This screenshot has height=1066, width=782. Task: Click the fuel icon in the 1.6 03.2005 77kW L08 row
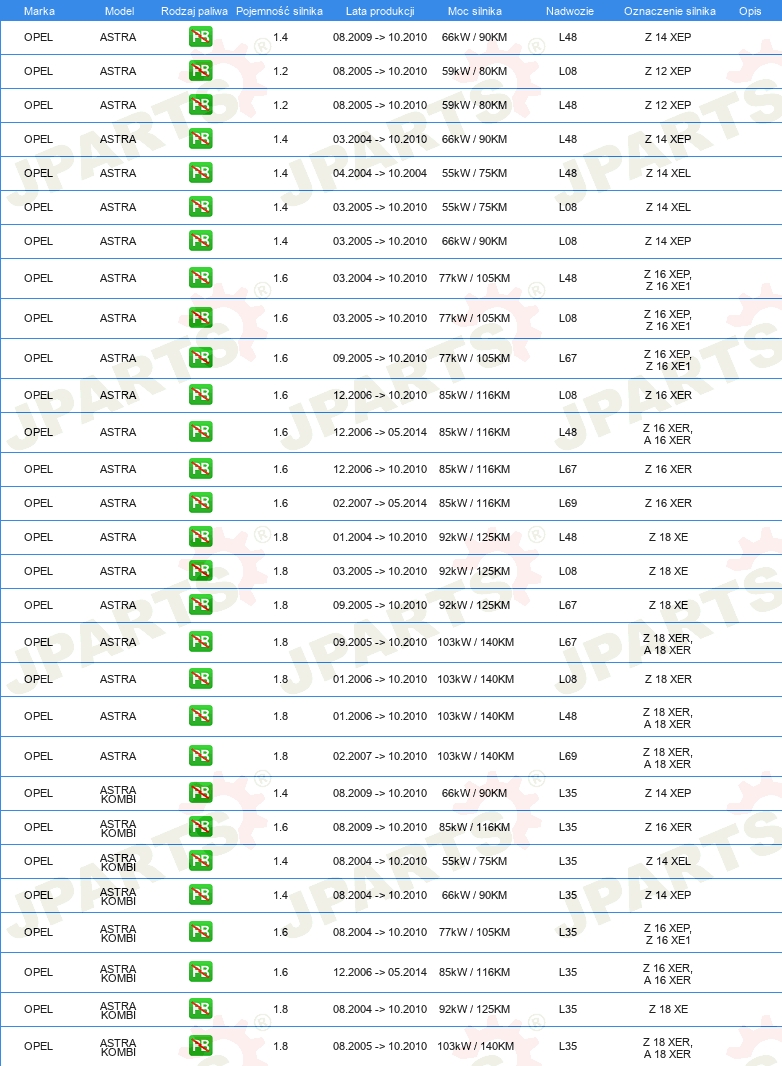(x=201, y=317)
